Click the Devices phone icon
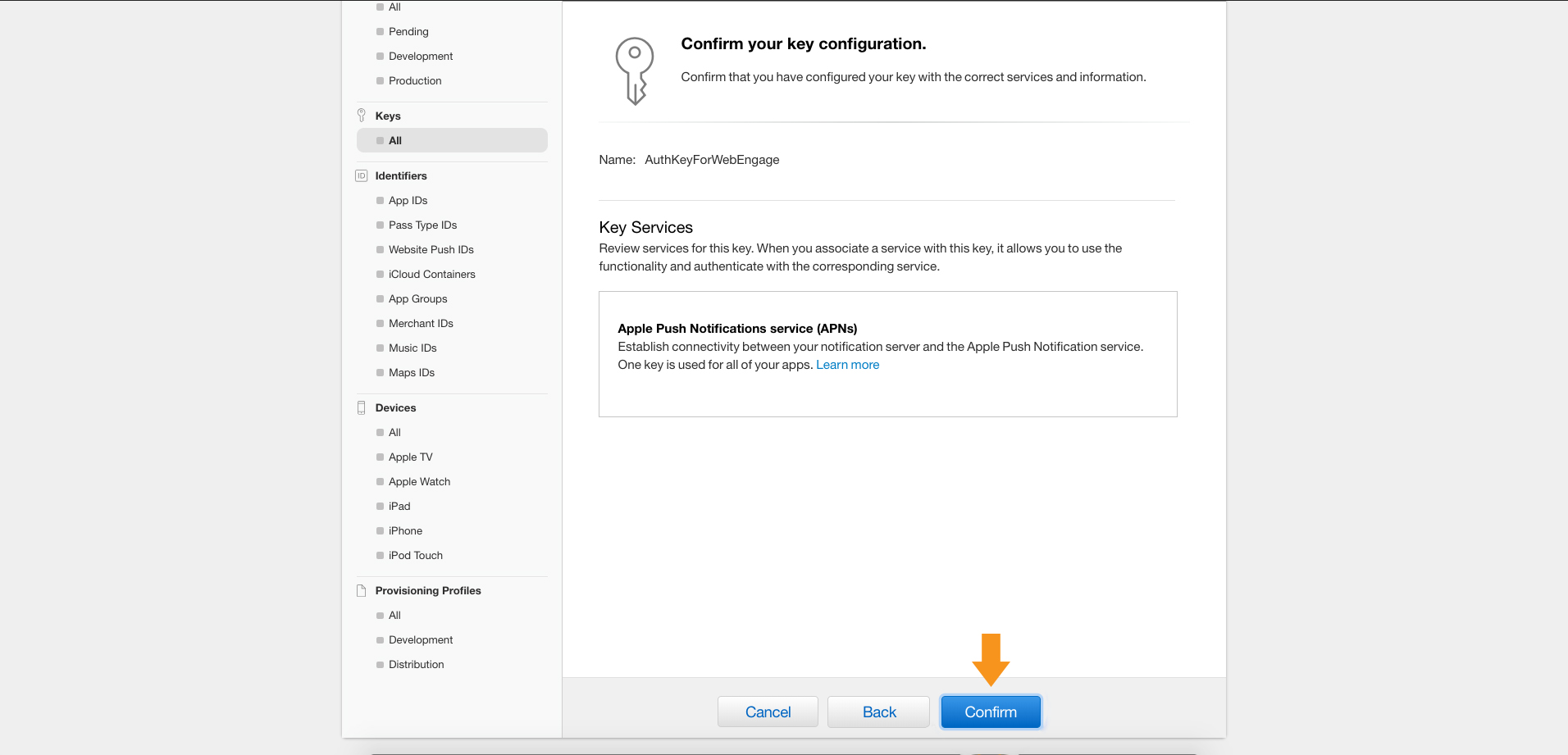The image size is (1568, 755). pos(361,407)
